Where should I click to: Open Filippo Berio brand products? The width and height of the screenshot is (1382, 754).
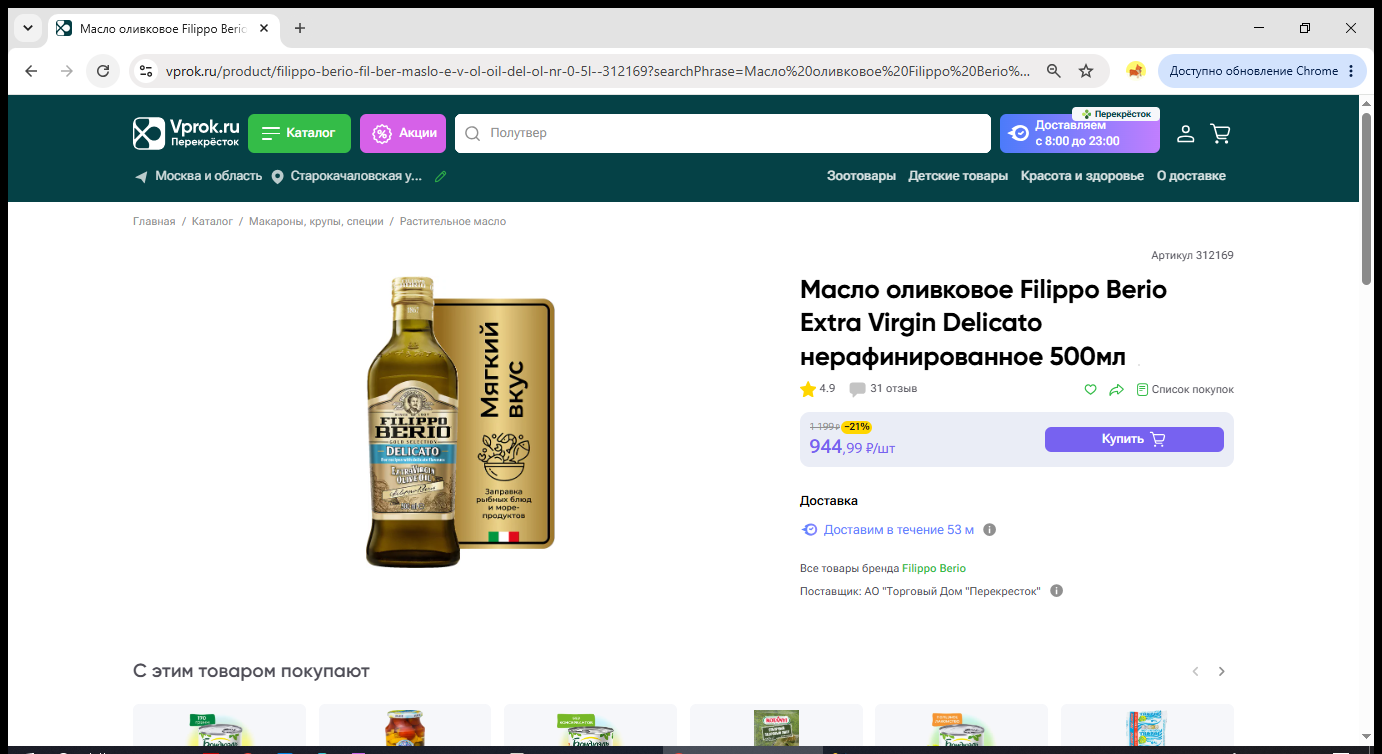[934, 568]
